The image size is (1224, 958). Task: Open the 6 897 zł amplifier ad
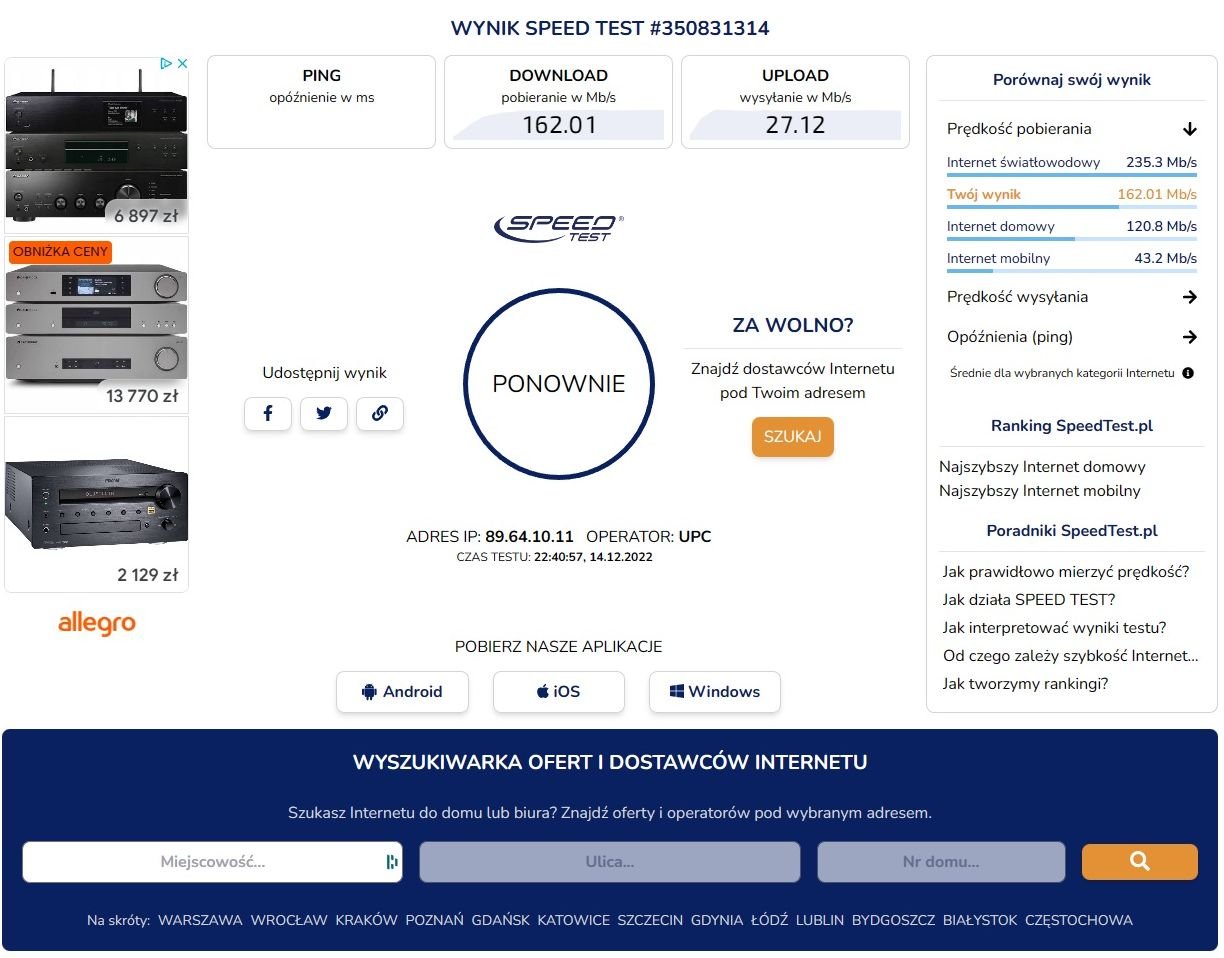pyautogui.click(x=97, y=145)
